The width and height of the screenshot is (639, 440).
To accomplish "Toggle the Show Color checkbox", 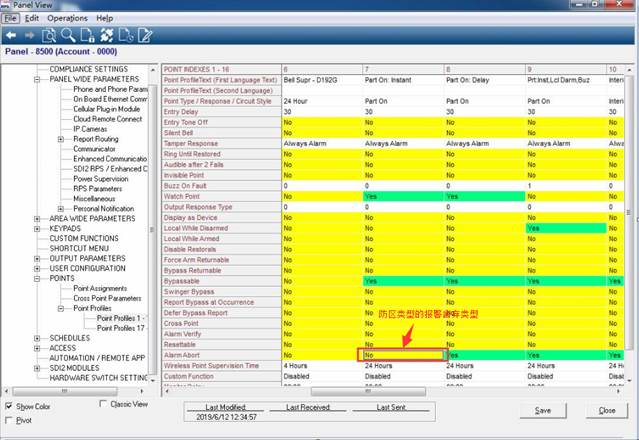I will (x=10, y=407).
